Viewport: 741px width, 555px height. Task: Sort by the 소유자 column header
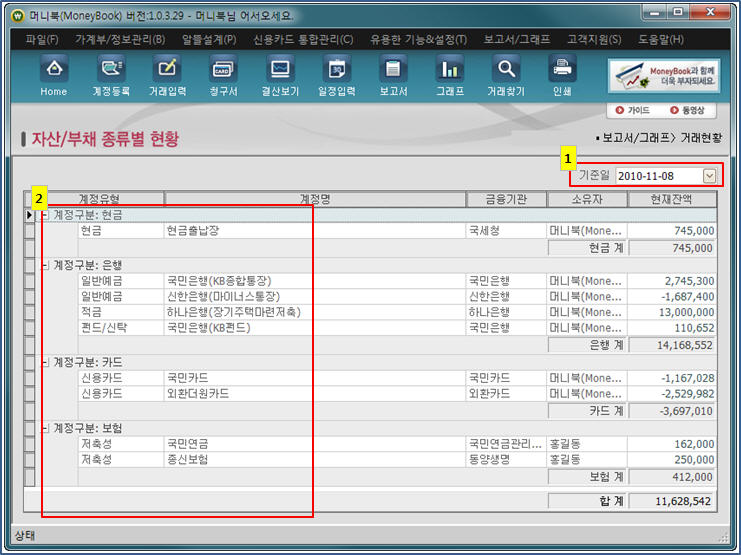(587, 199)
